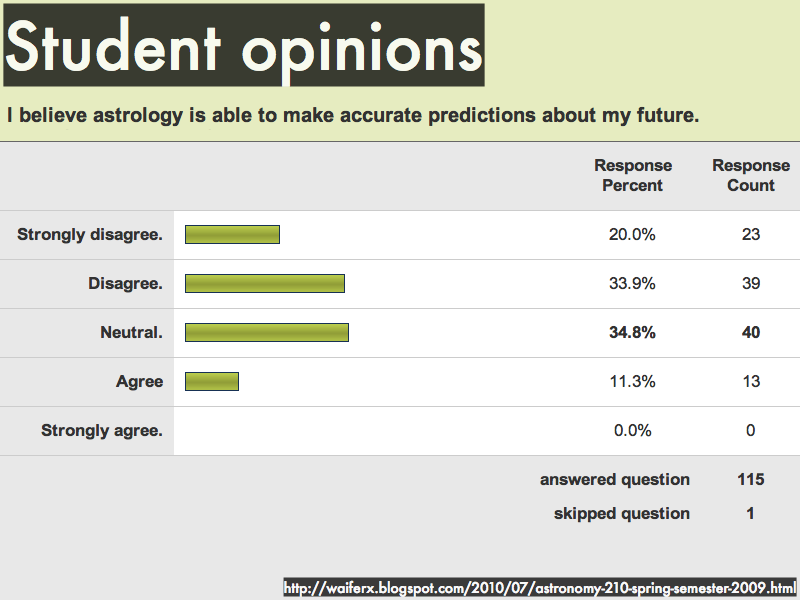Open the waiferx.blogspot.com source link
The width and height of the screenshot is (800, 600).
tap(540, 588)
